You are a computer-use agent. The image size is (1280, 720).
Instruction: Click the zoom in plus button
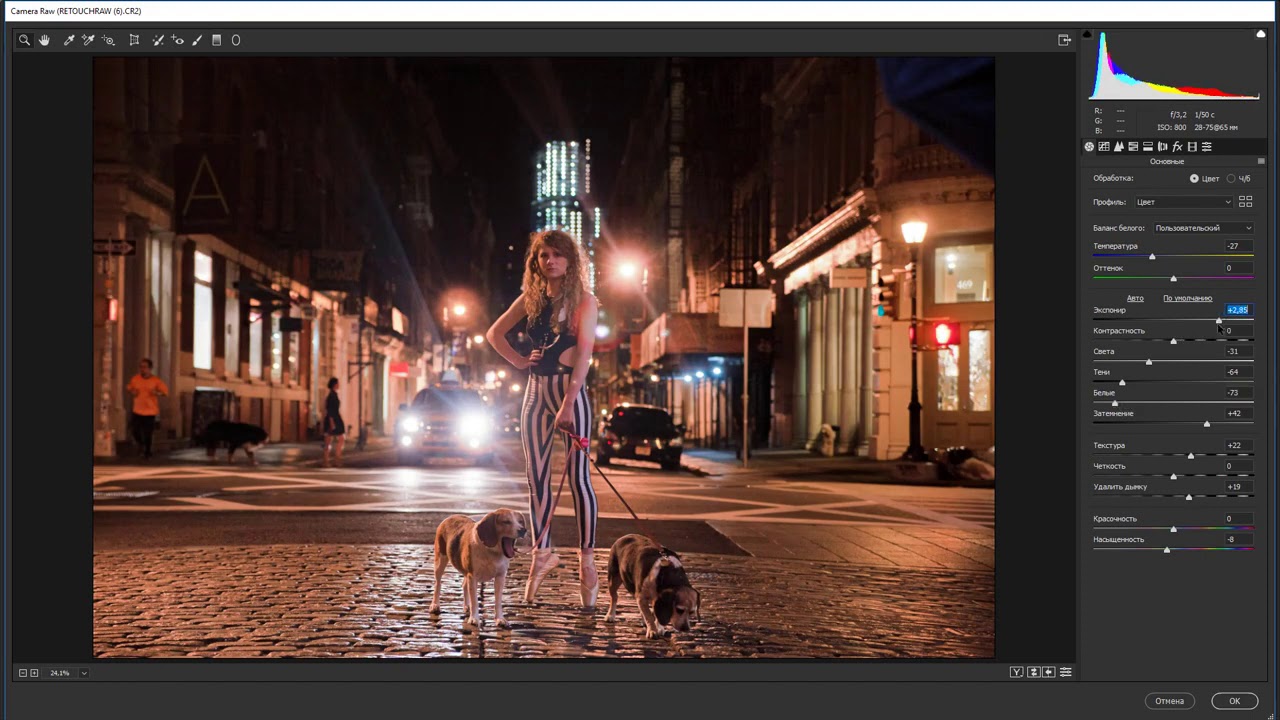point(34,673)
